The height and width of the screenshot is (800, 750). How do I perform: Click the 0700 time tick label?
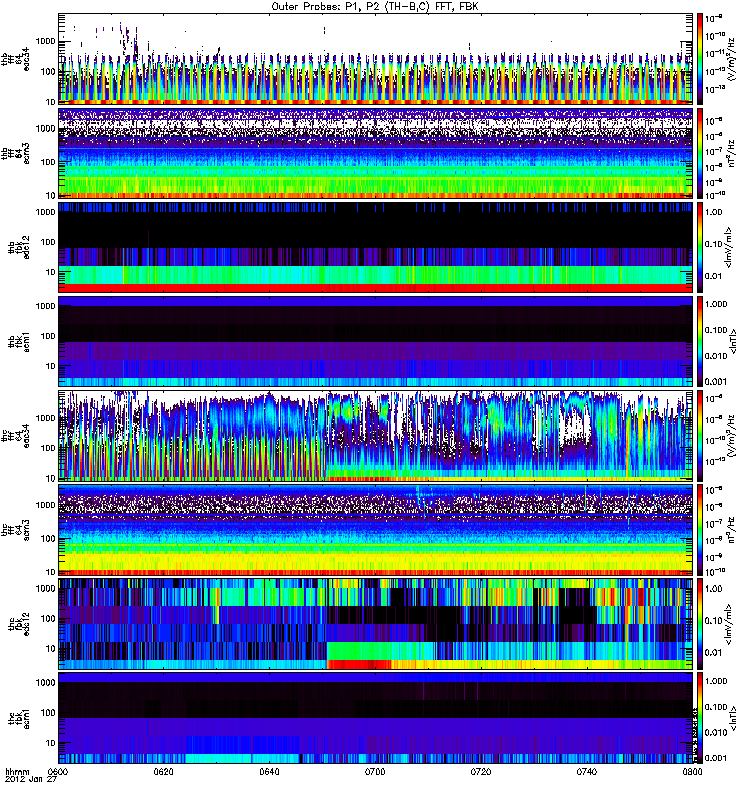[375, 772]
